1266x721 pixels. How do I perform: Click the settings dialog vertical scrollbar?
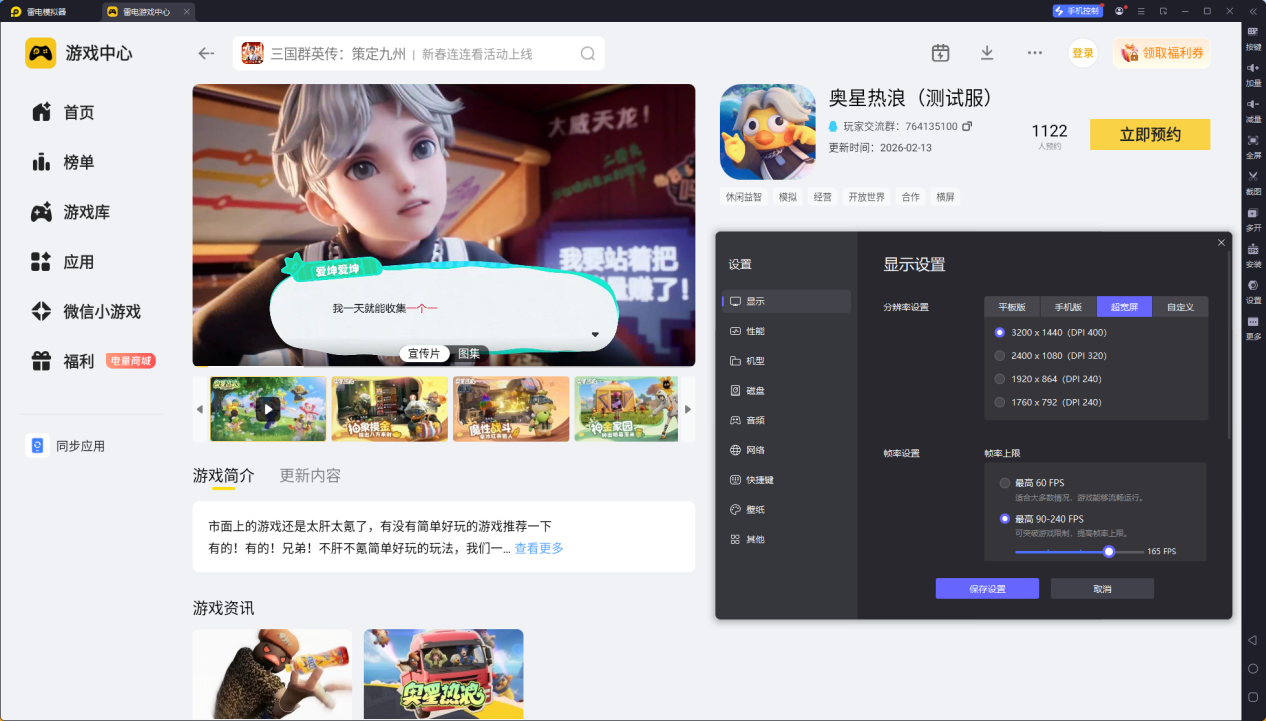pos(1229,345)
